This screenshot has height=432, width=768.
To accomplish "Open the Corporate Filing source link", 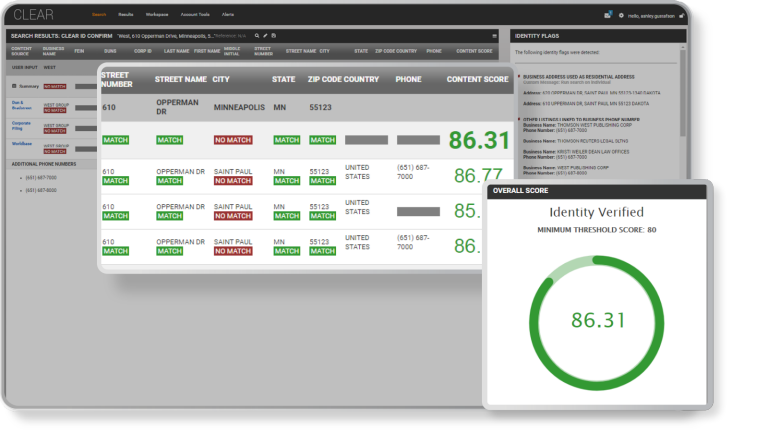I will point(20,125).
